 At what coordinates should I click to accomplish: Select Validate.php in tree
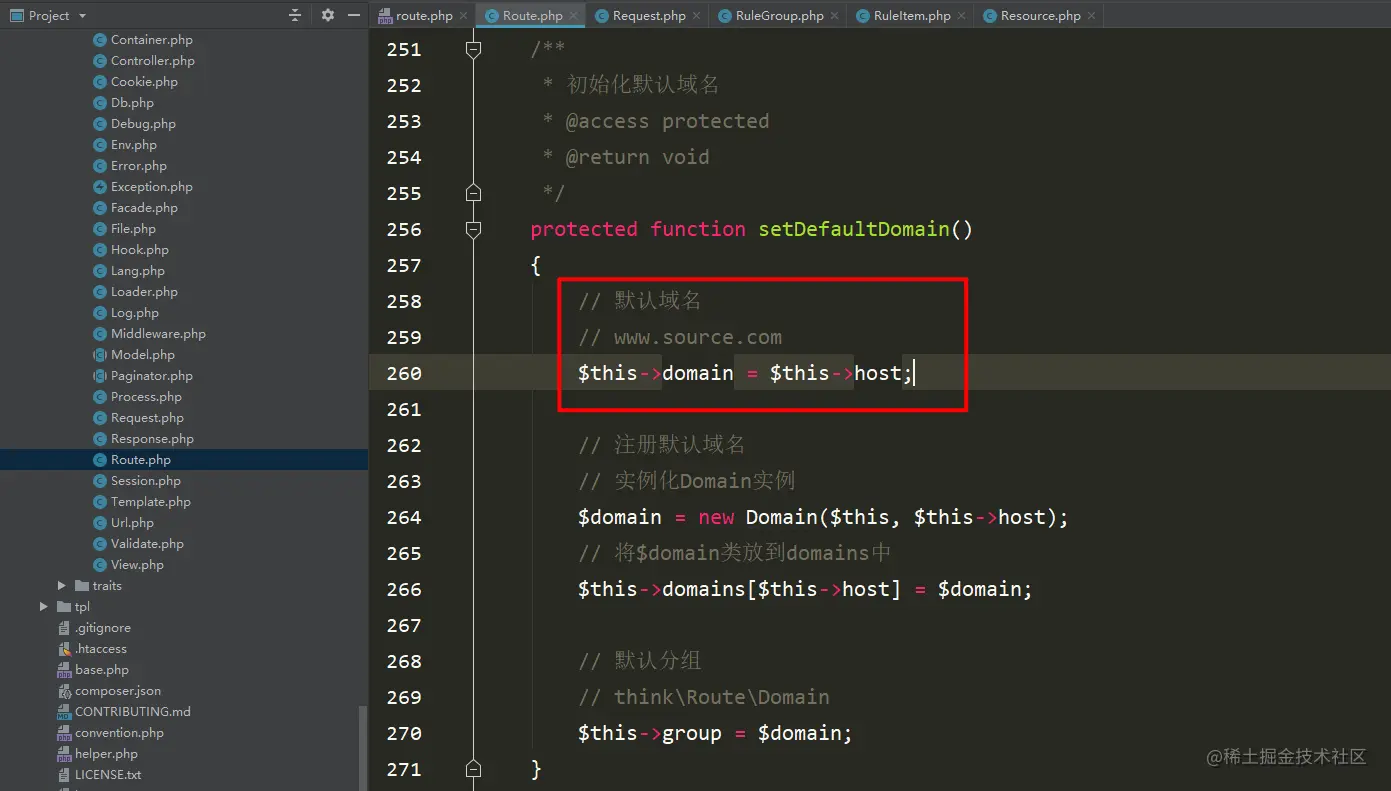coord(147,544)
